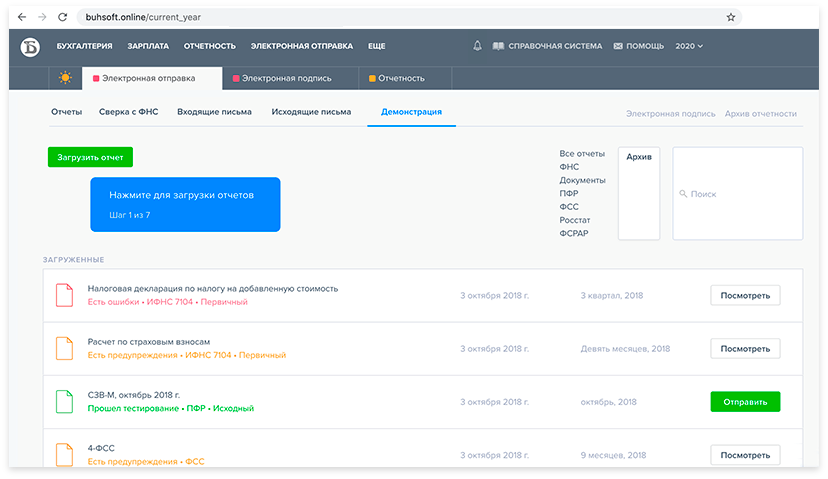
Task: Click Посмотреть for страховым взносам row
Action: click(745, 349)
